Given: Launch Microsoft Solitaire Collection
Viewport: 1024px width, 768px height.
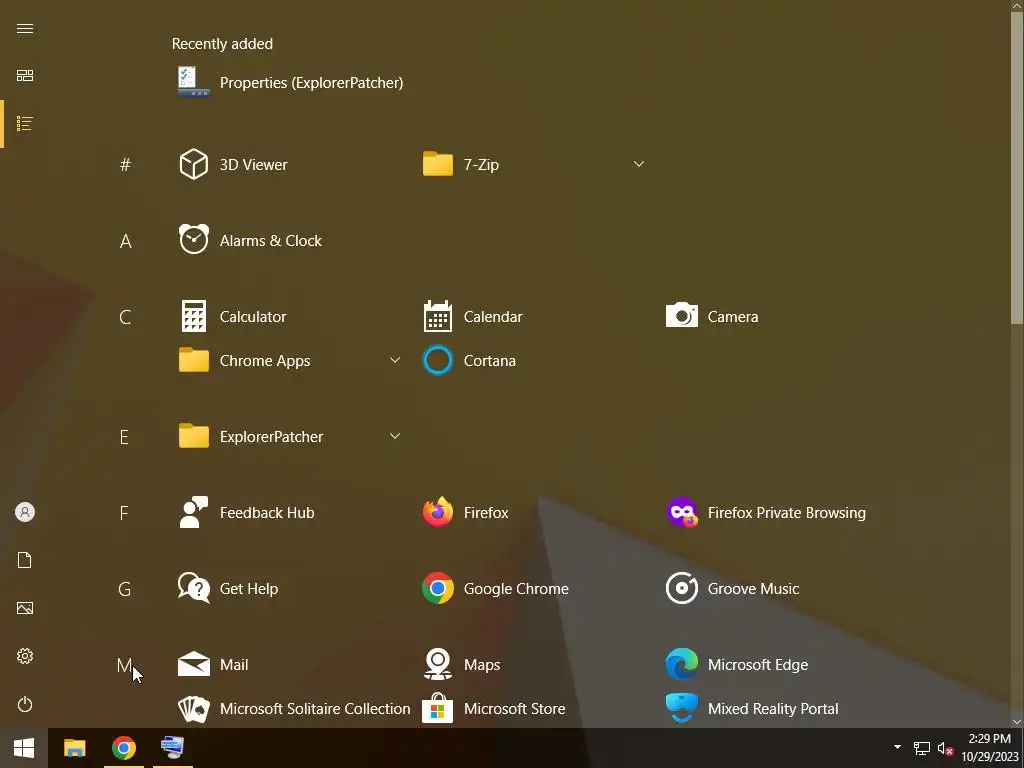Looking at the screenshot, I should coord(295,708).
